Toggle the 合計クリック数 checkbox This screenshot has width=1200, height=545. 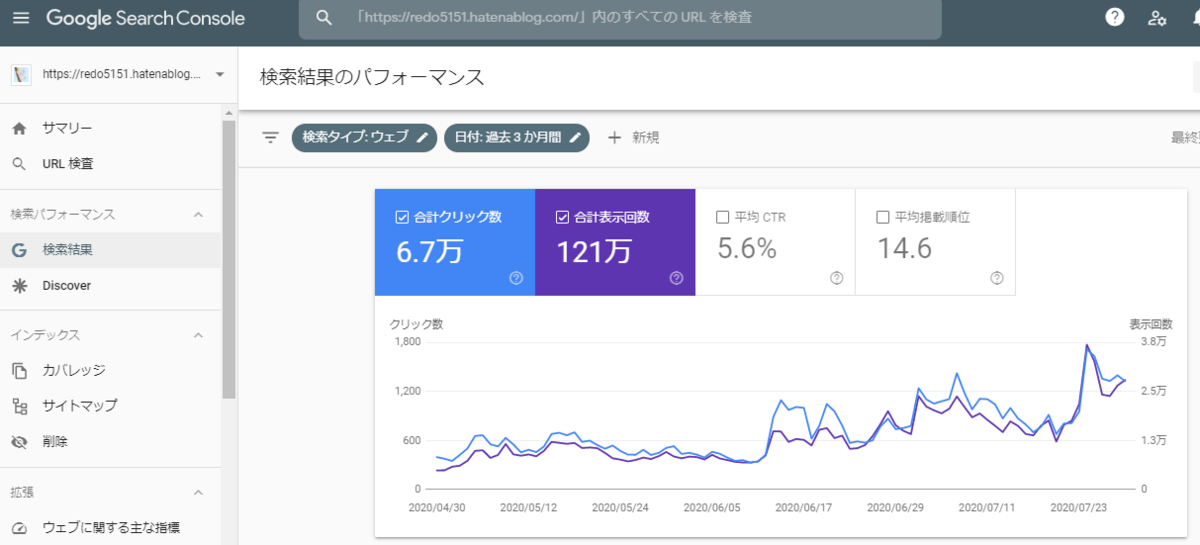tap(402, 217)
